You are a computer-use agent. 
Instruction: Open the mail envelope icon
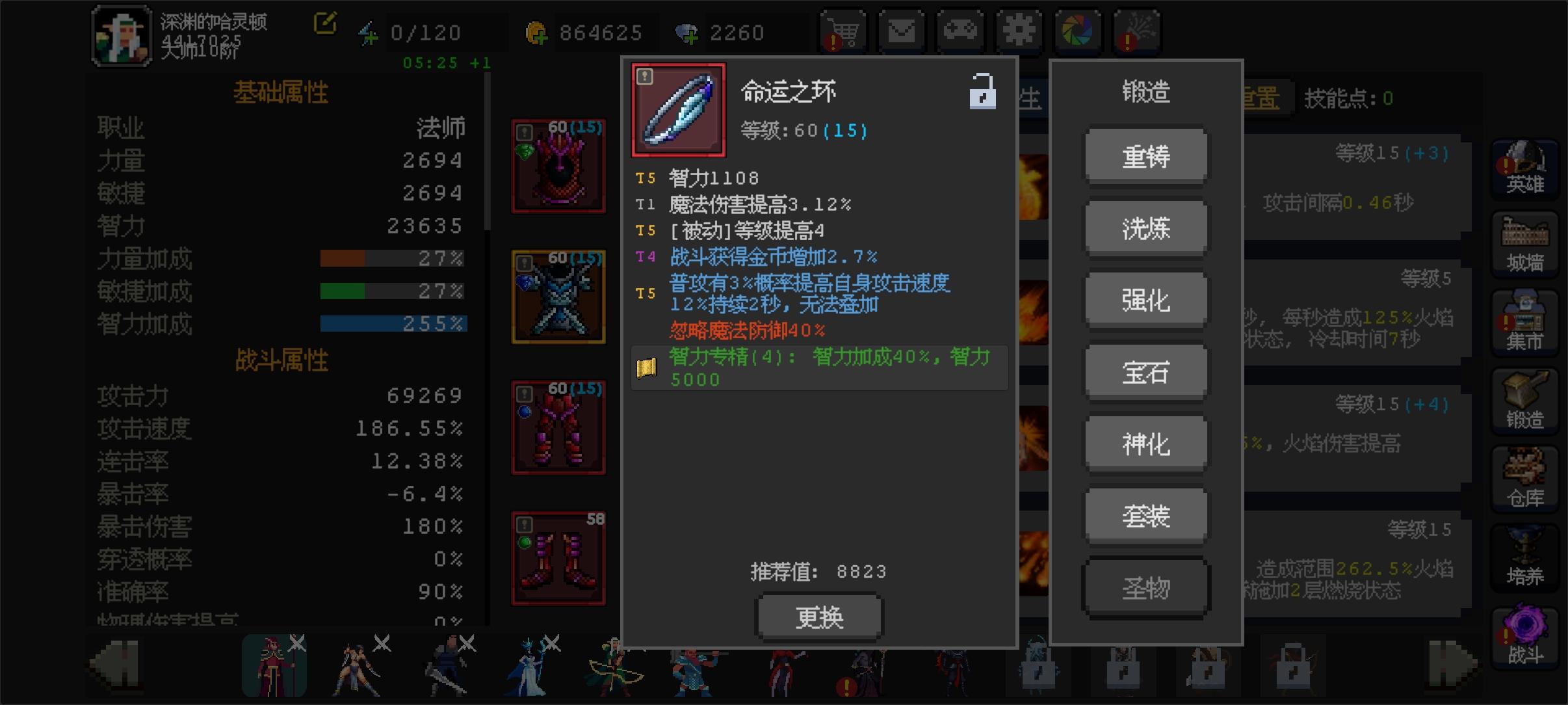tap(902, 31)
